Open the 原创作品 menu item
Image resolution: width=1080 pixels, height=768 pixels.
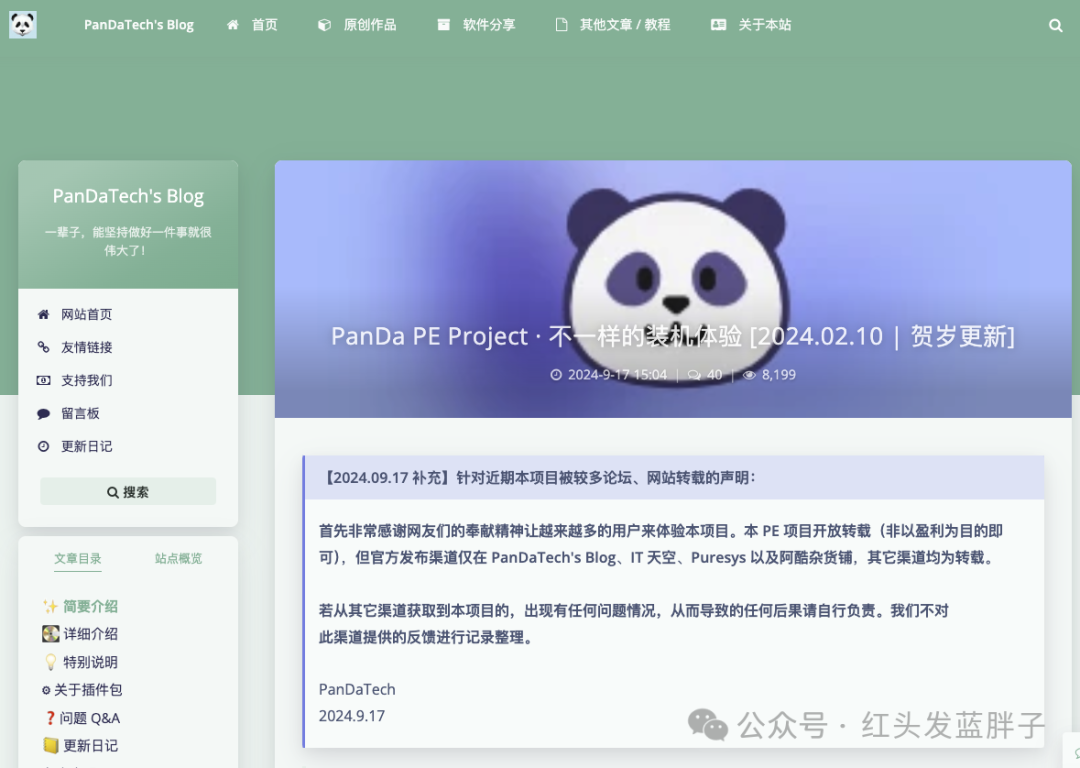(370, 25)
